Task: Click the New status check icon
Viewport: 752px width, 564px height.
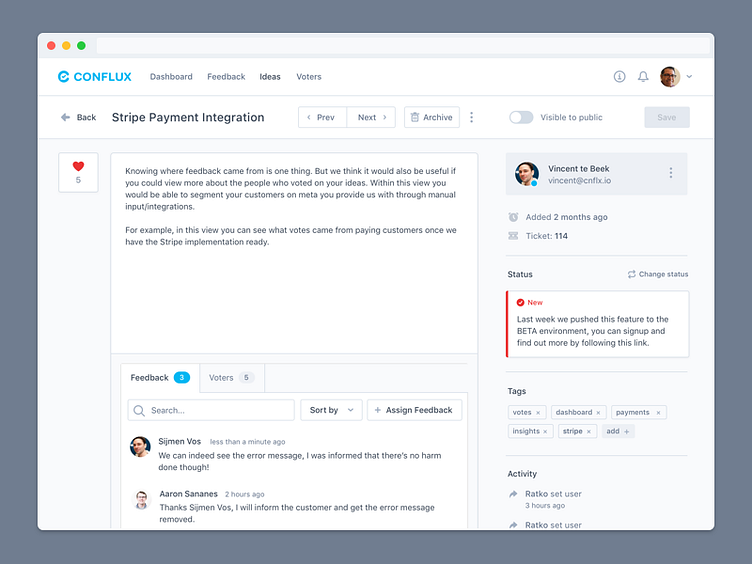Action: (520, 303)
